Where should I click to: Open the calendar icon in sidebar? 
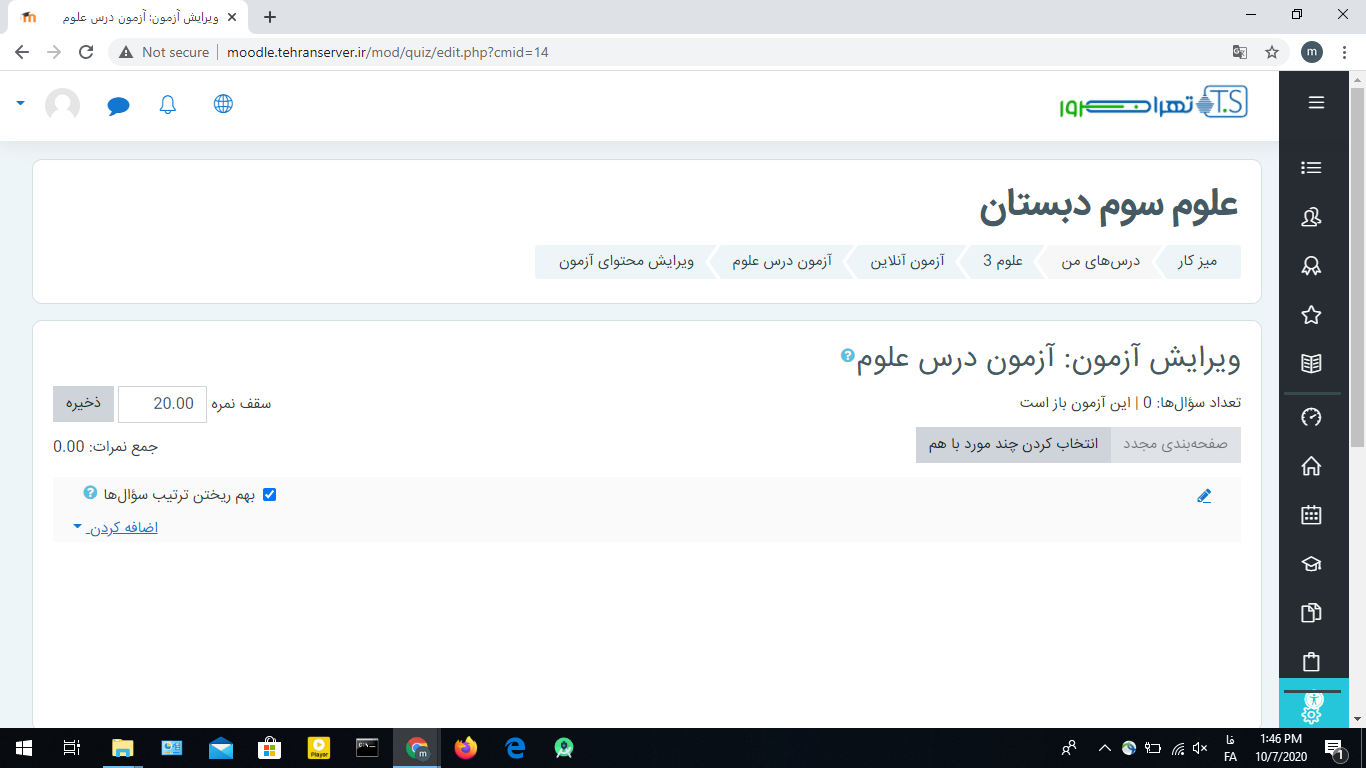(x=1311, y=515)
